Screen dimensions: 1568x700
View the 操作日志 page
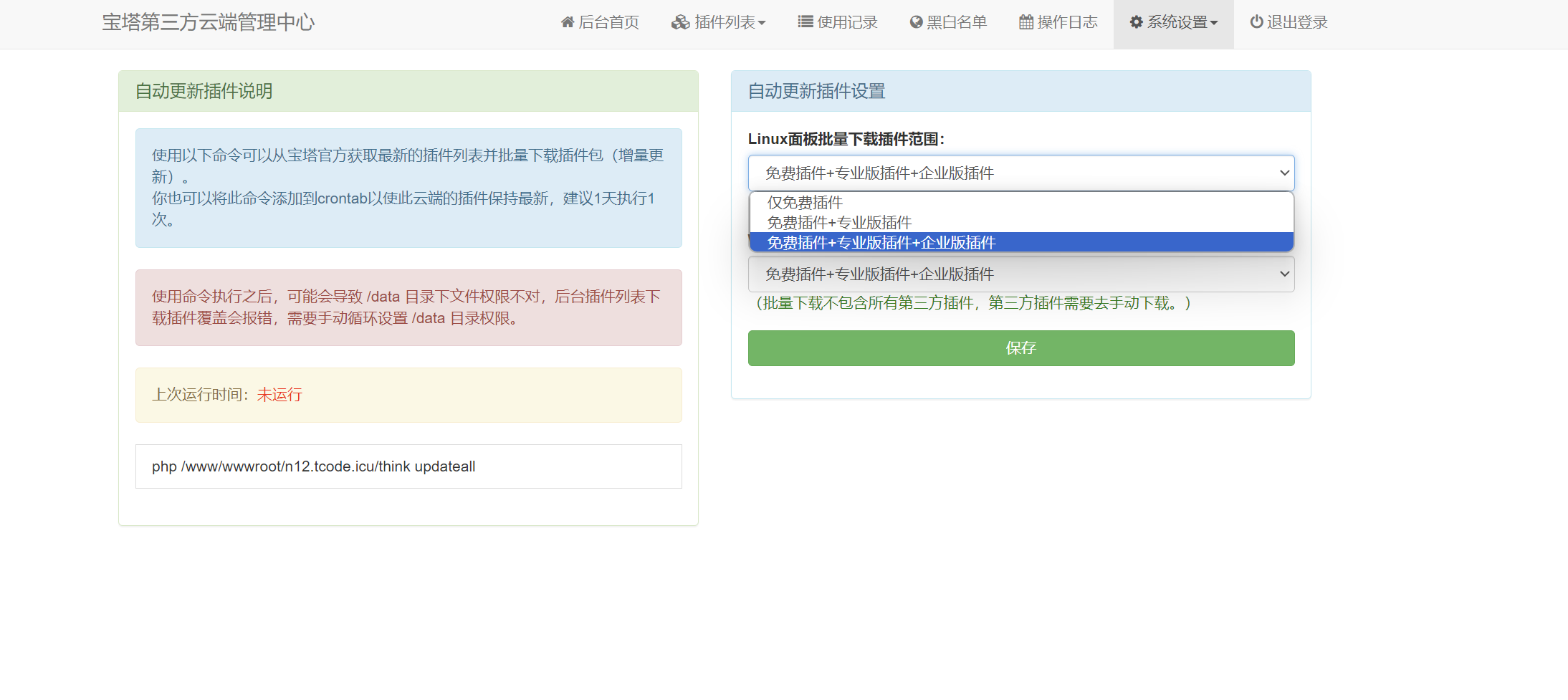click(x=1058, y=22)
